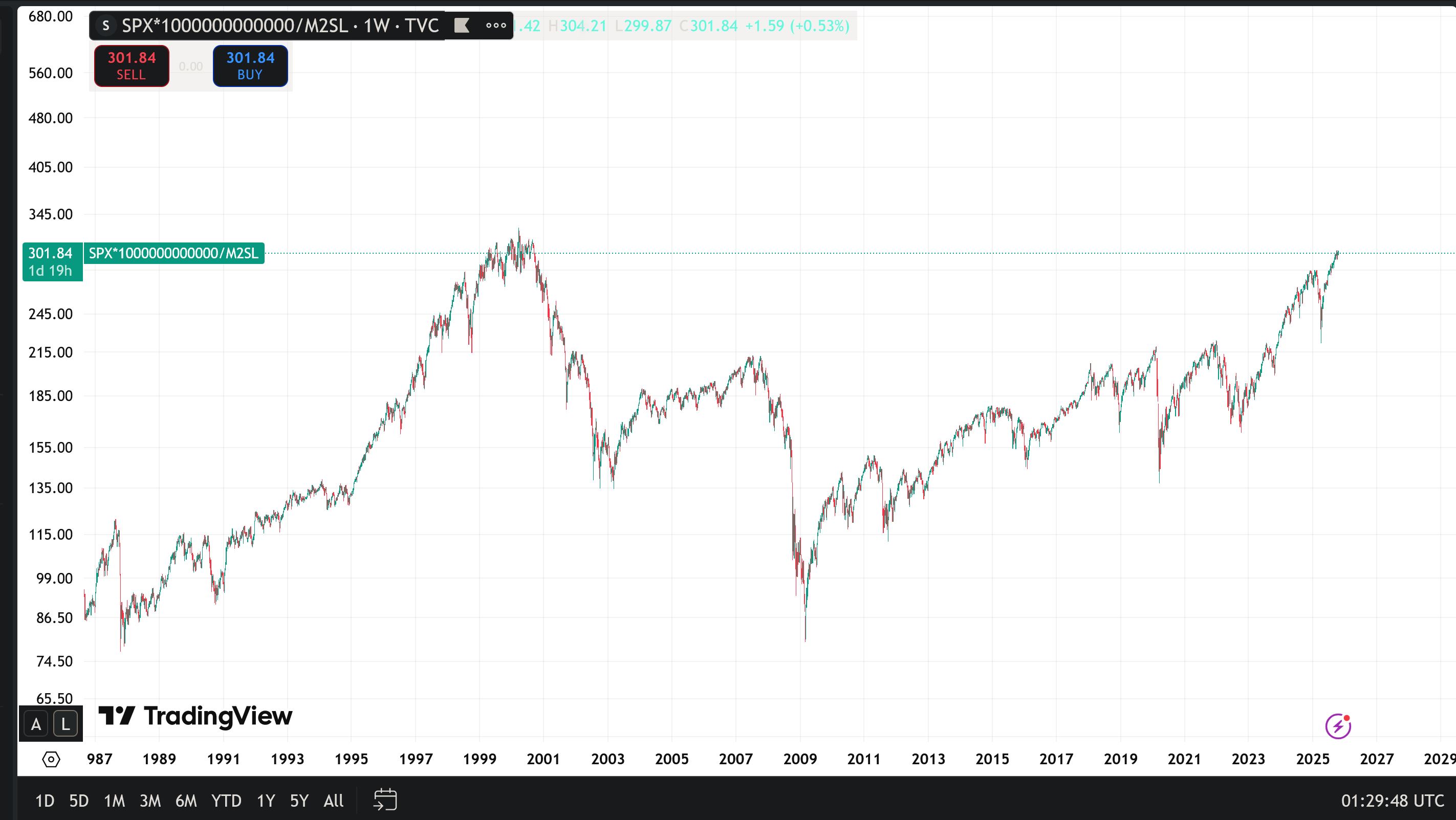Click the S symbol badge in legend
This screenshot has width=1456, height=820.
coord(105,26)
